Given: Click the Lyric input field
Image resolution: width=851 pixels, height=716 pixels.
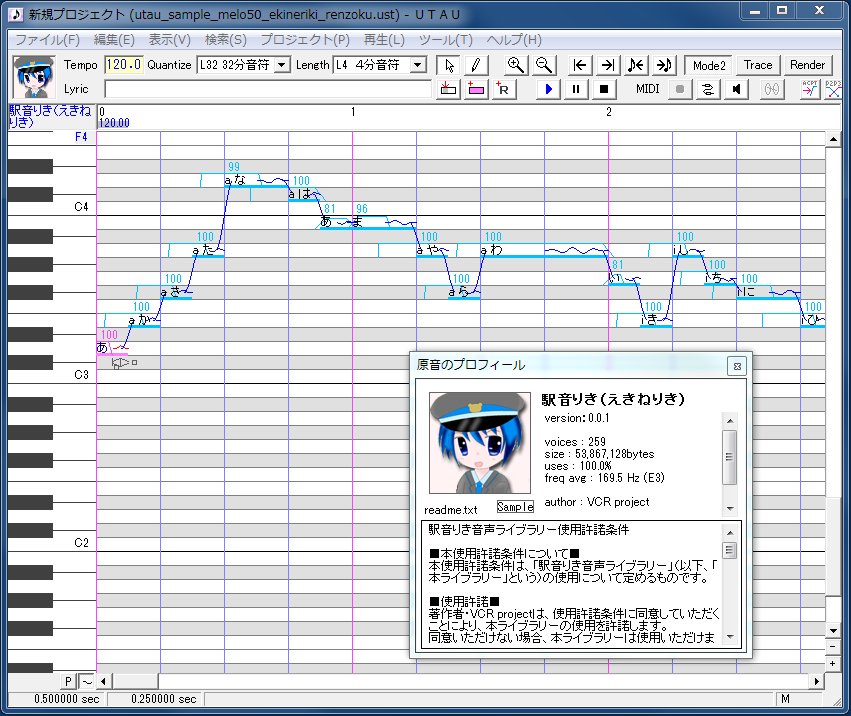Looking at the screenshot, I should (x=268, y=89).
